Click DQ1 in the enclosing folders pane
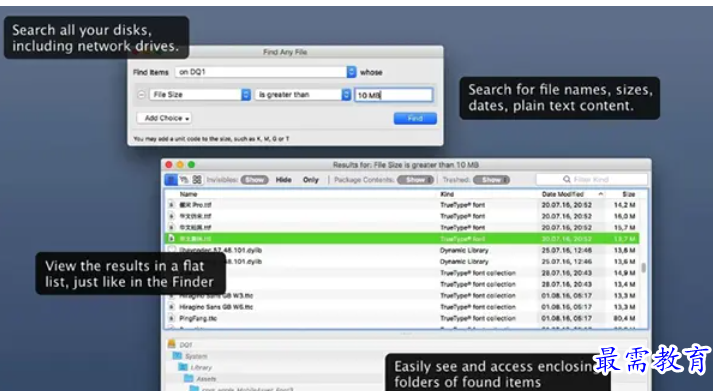Screen dimensions: 717x391 point(186,345)
